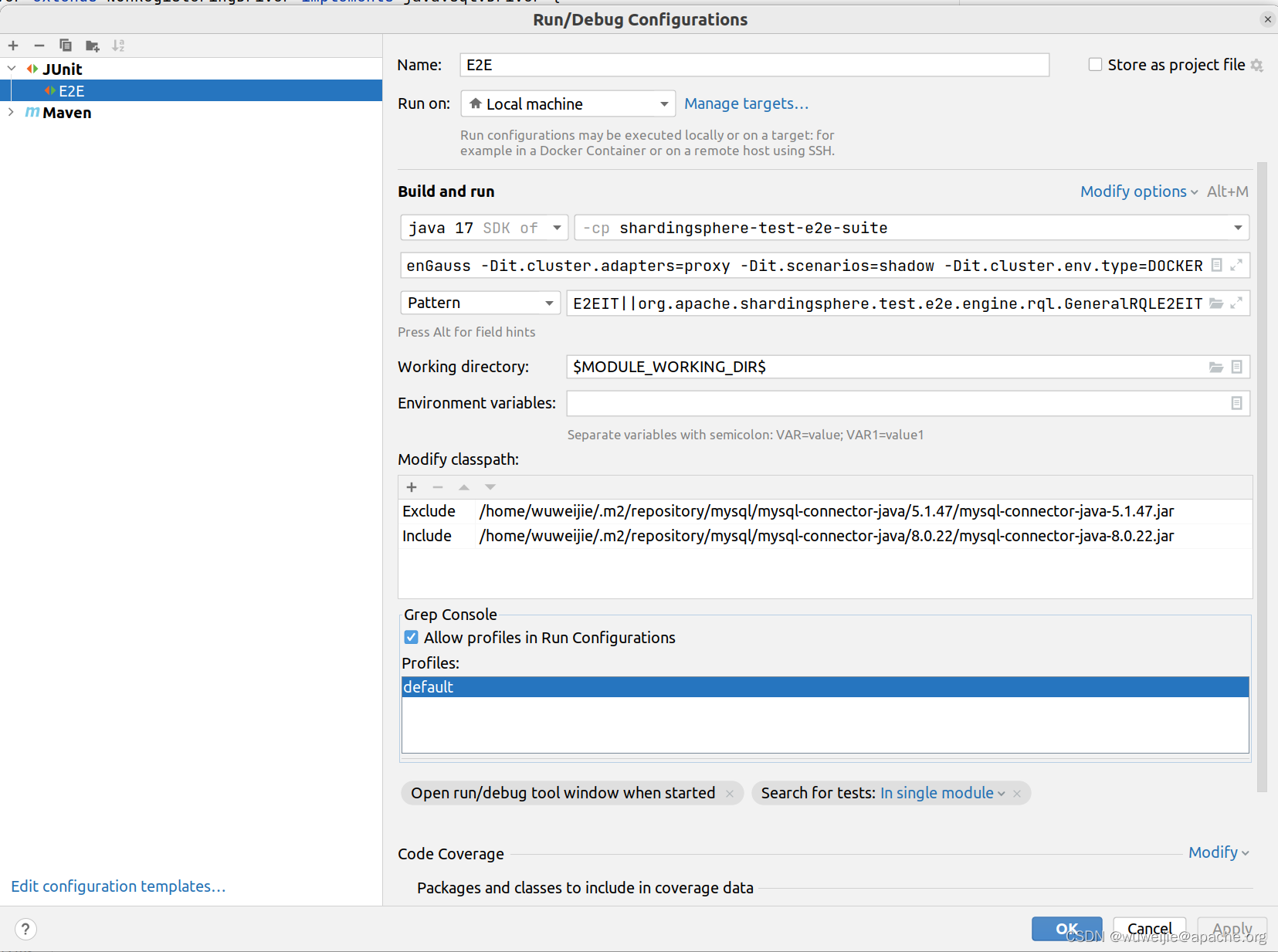The width and height of the screenshot is (1278, 952).
Task: Remove 'Open run/debug tool window' option chip
Action: coord(730,794)
